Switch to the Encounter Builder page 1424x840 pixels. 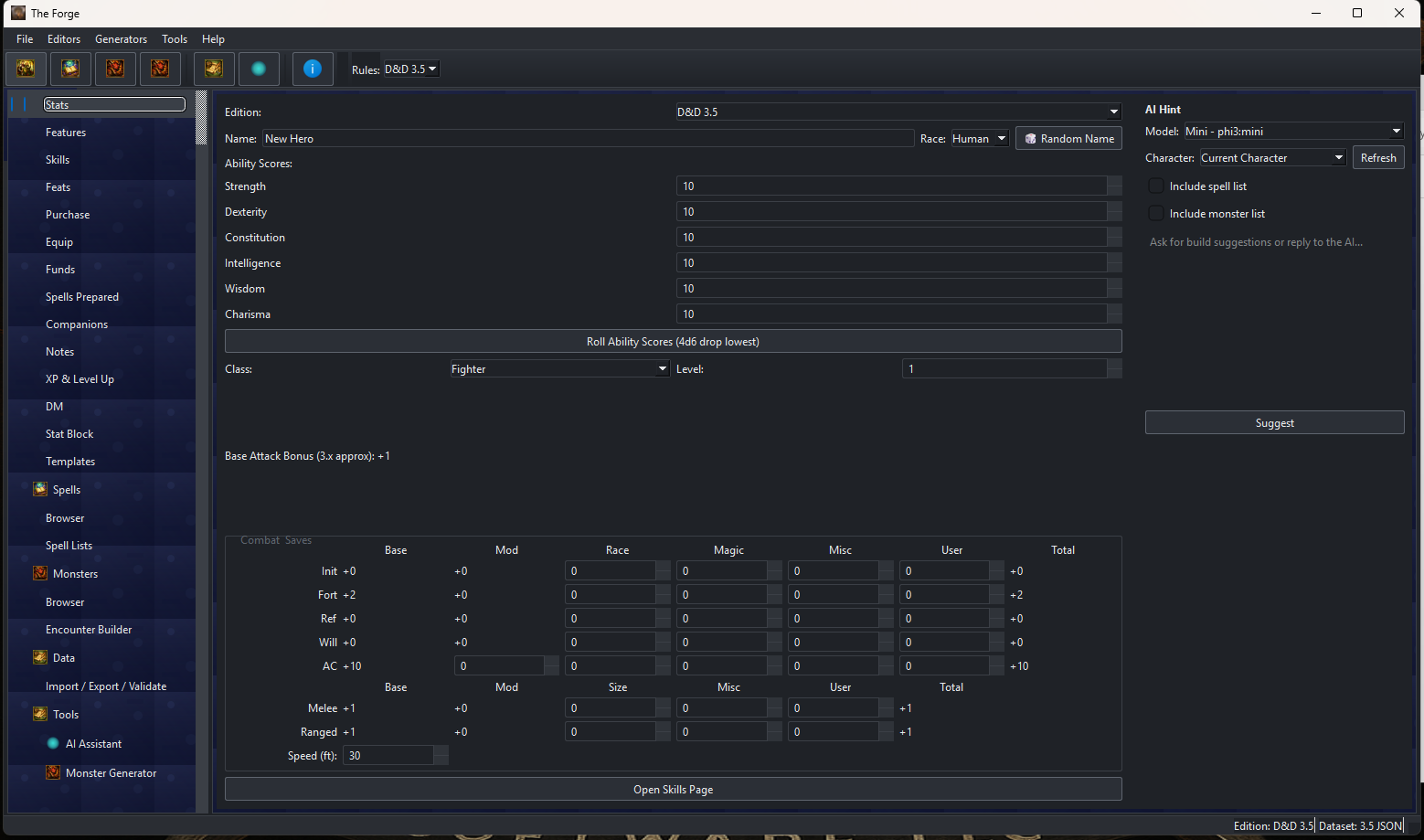[89, 629]
